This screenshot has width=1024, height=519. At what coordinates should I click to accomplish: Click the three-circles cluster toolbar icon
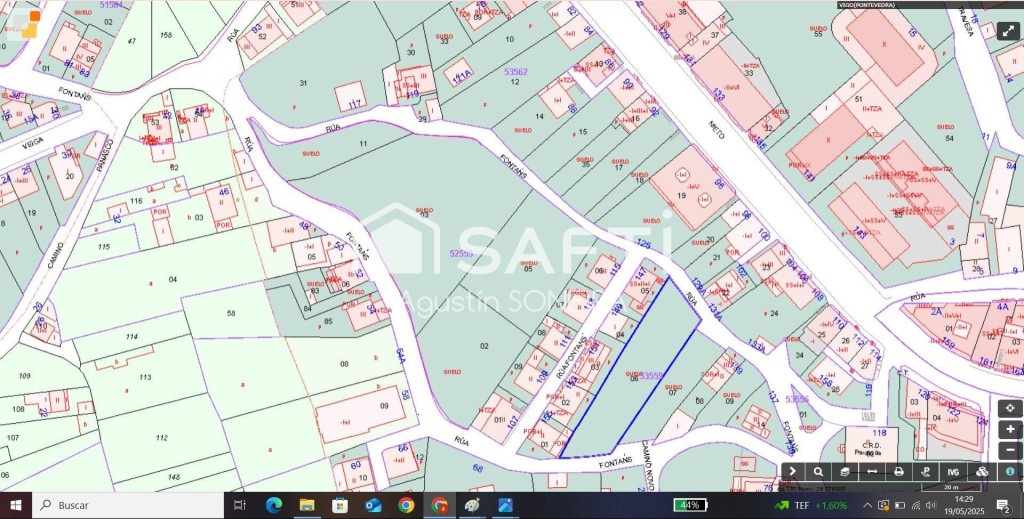click(981, 471)
